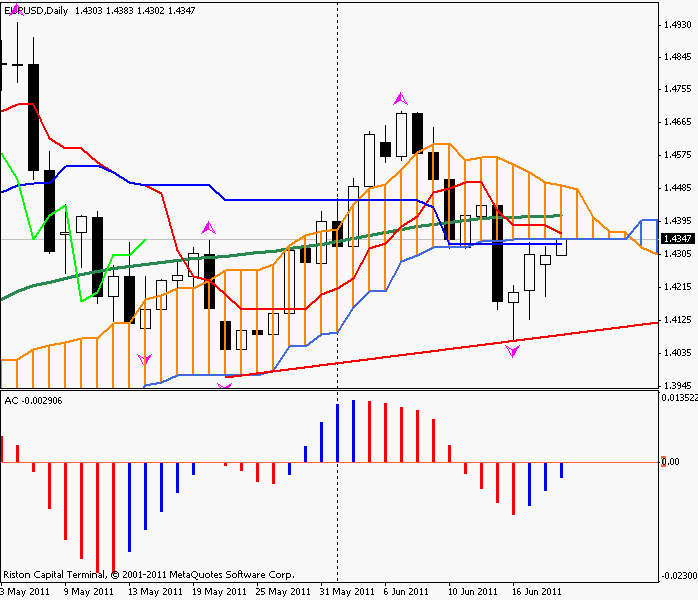Select the AC -0.002906 indicator label

point(33,401)
